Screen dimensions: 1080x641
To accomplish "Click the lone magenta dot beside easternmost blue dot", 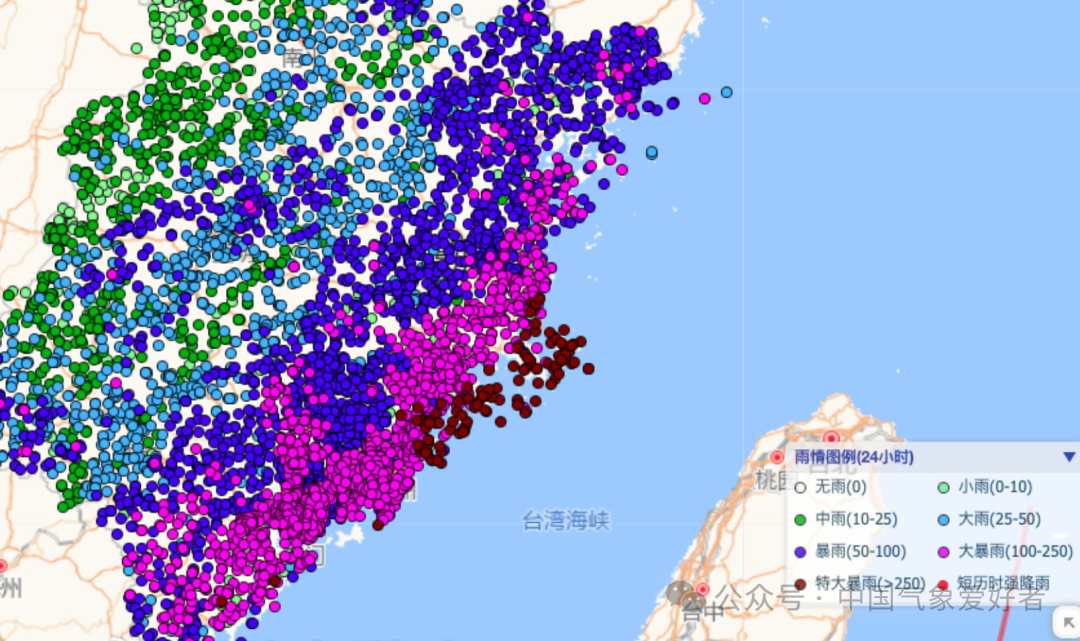I will coord(705,98).
